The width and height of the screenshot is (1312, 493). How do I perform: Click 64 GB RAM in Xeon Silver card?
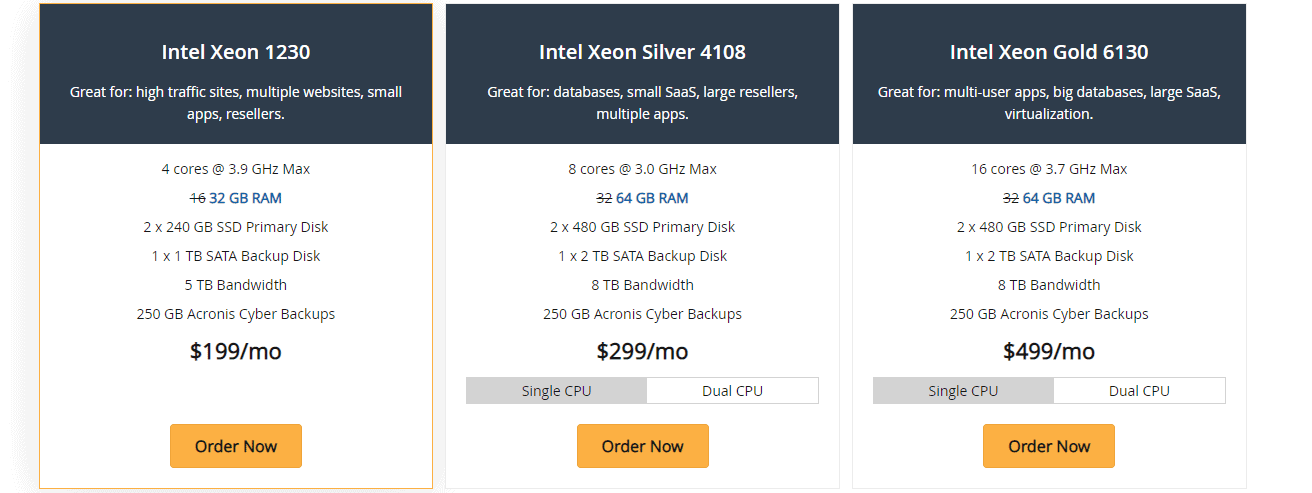[x=652, y=198]
